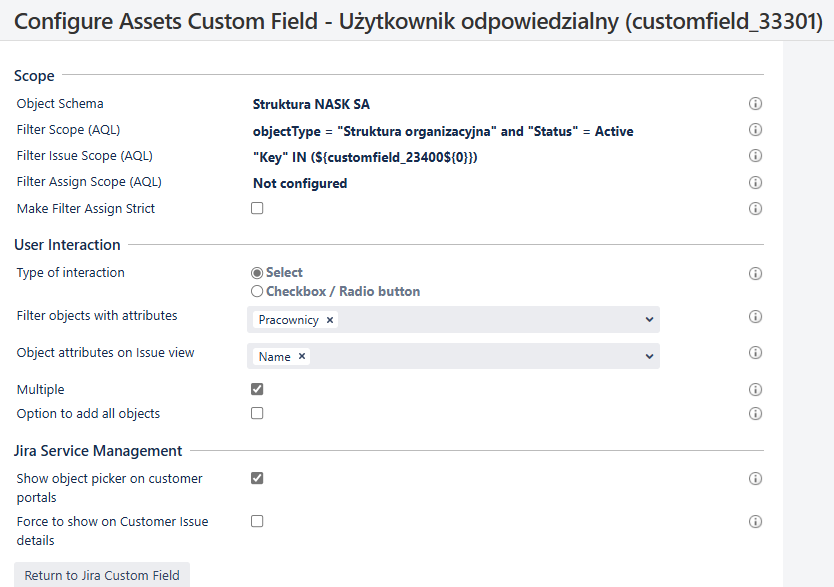The width and height of the screenshot is (834, 587).
Task: Show help for Filter Issue Scope (AQL)
Action: tap(755, 156)
